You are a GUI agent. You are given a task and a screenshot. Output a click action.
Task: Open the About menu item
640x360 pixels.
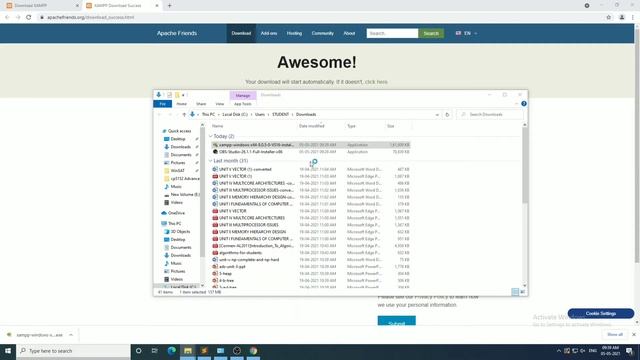[349, 33]
